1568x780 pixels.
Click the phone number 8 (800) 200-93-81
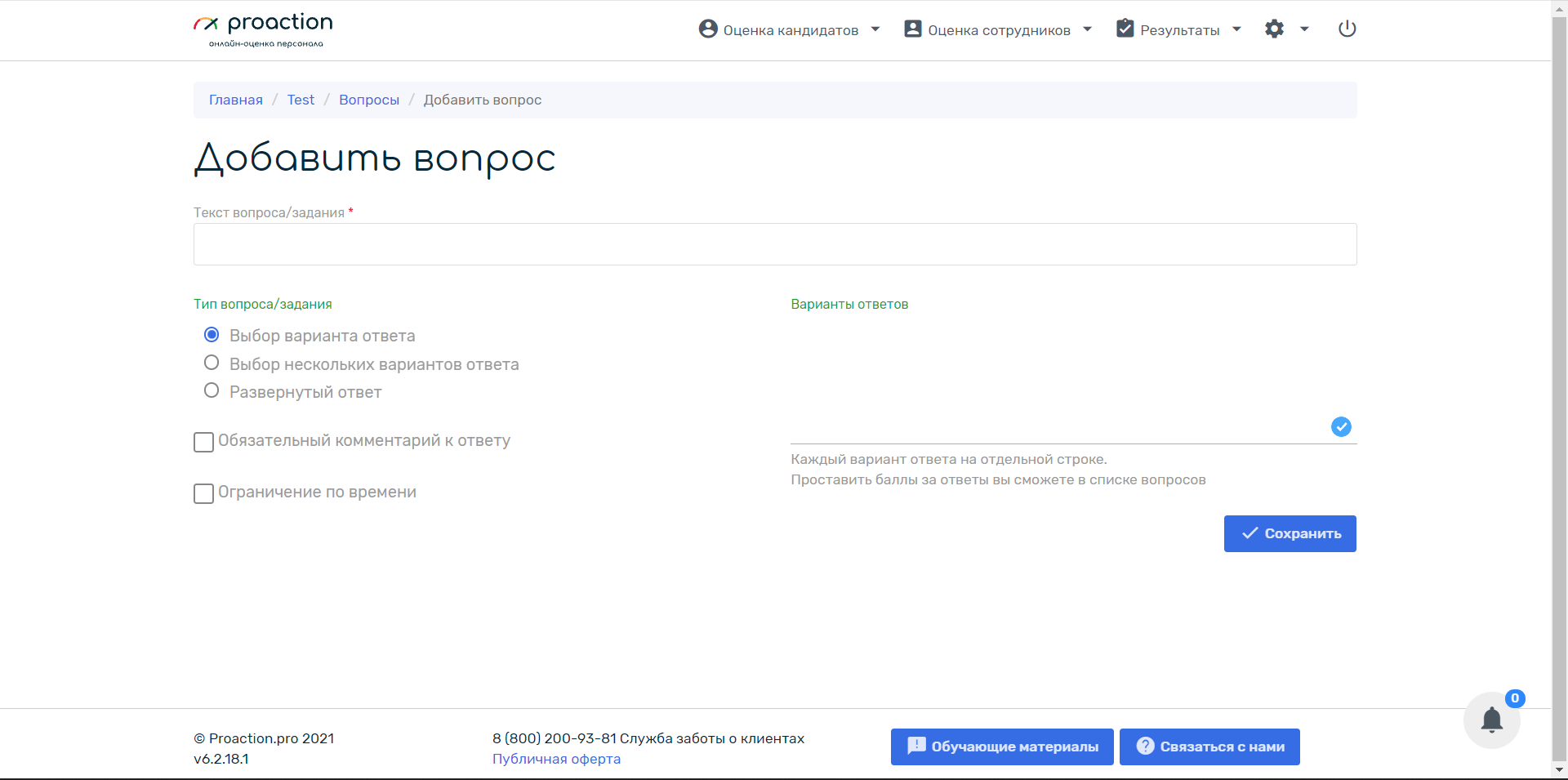[555, 738]
